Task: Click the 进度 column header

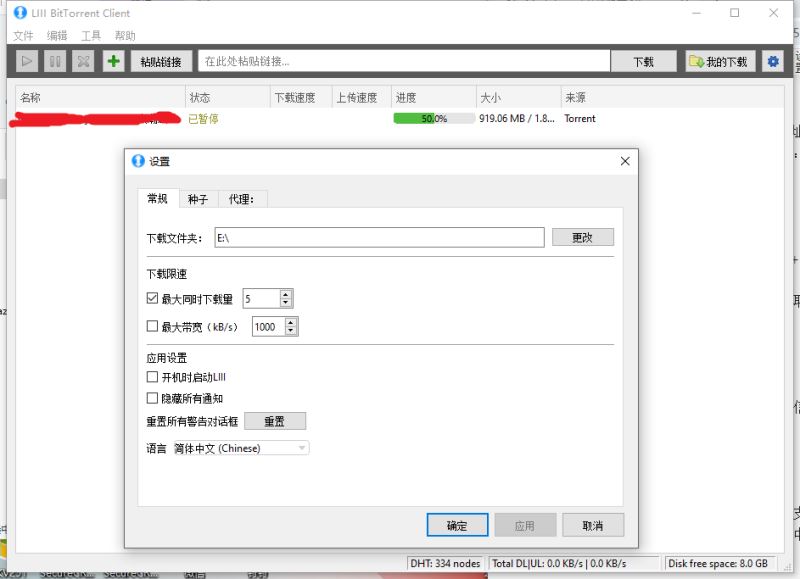Action: click(x=434, y=97)
